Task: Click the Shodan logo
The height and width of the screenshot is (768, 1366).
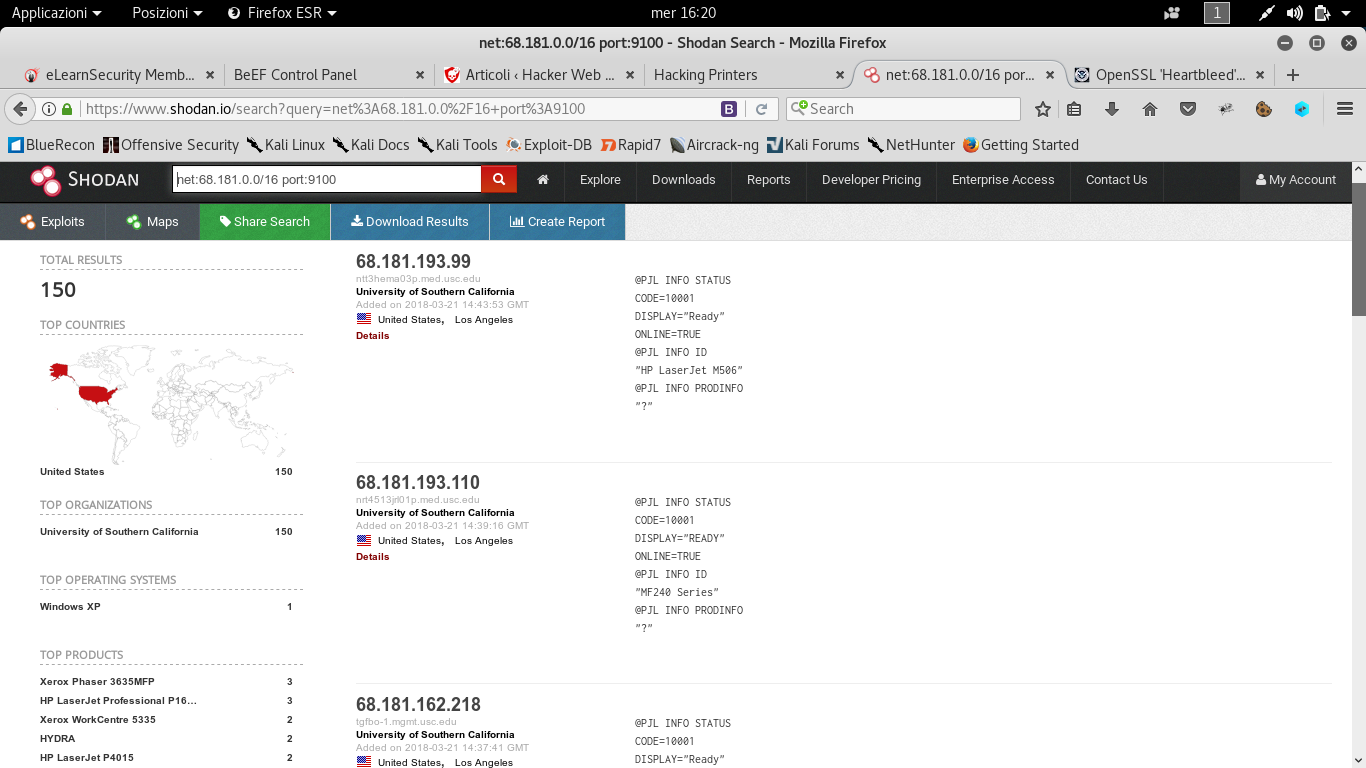Action: [84, 180]
